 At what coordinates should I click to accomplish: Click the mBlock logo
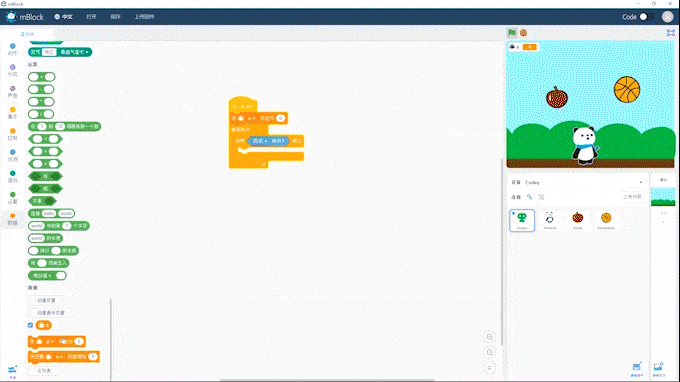(x=24, y=17)
